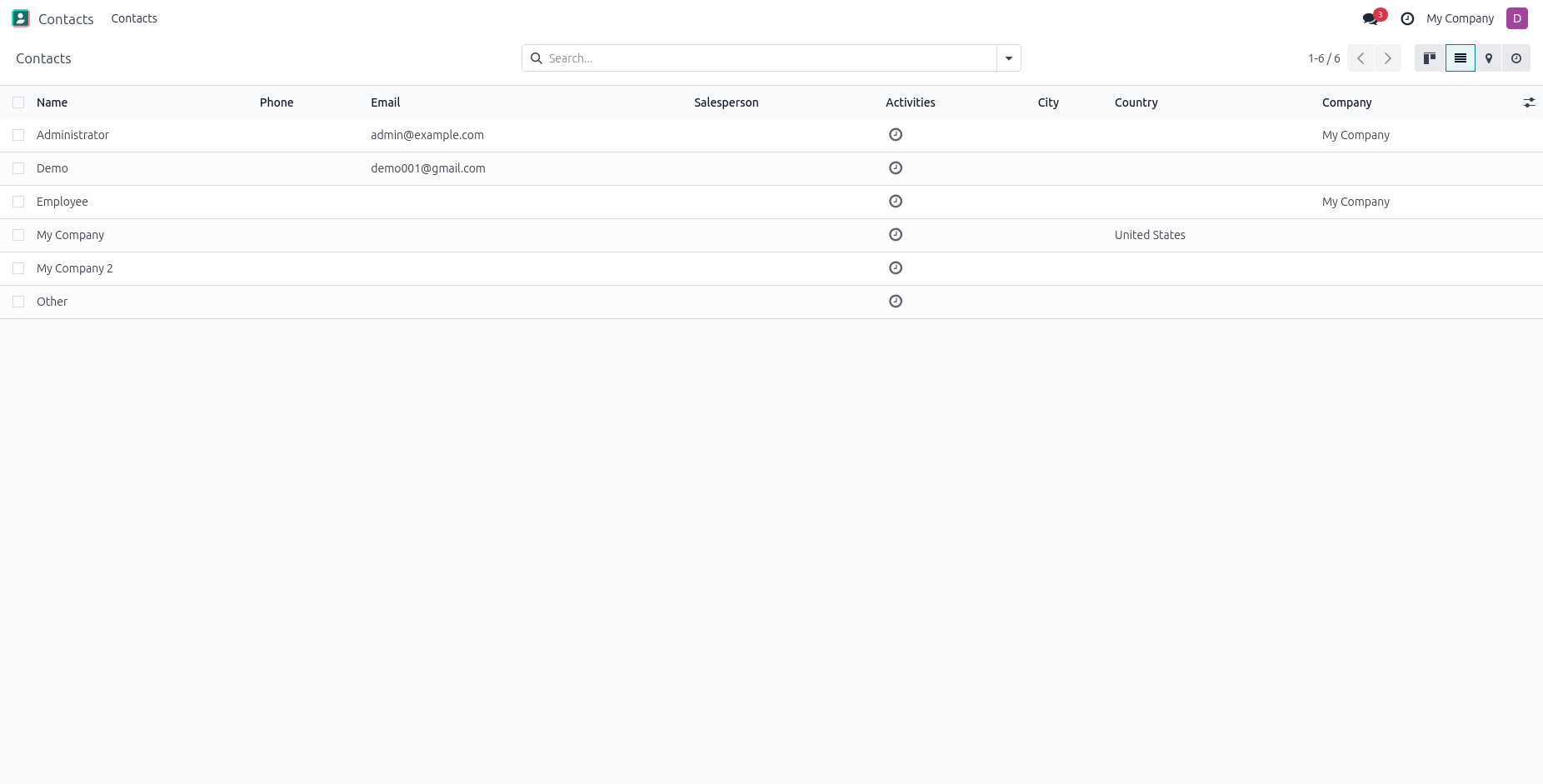Open the Administrator contact record
Image resolution: width=1543 pixels, height=784 pixels.
pyautogui.click(x=72, y=135)
